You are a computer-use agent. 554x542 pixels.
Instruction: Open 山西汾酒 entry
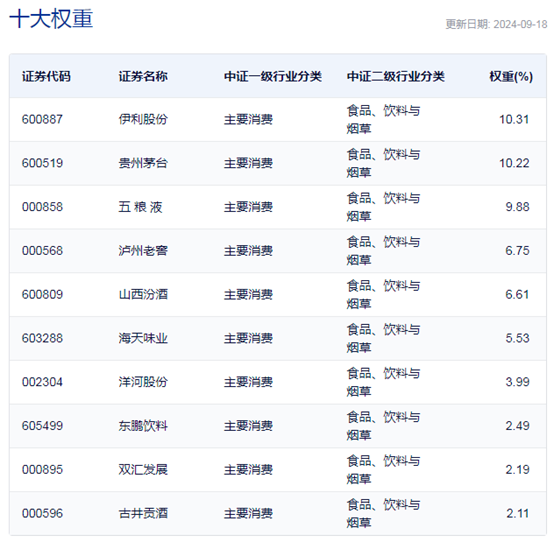[x=143, y=295]
